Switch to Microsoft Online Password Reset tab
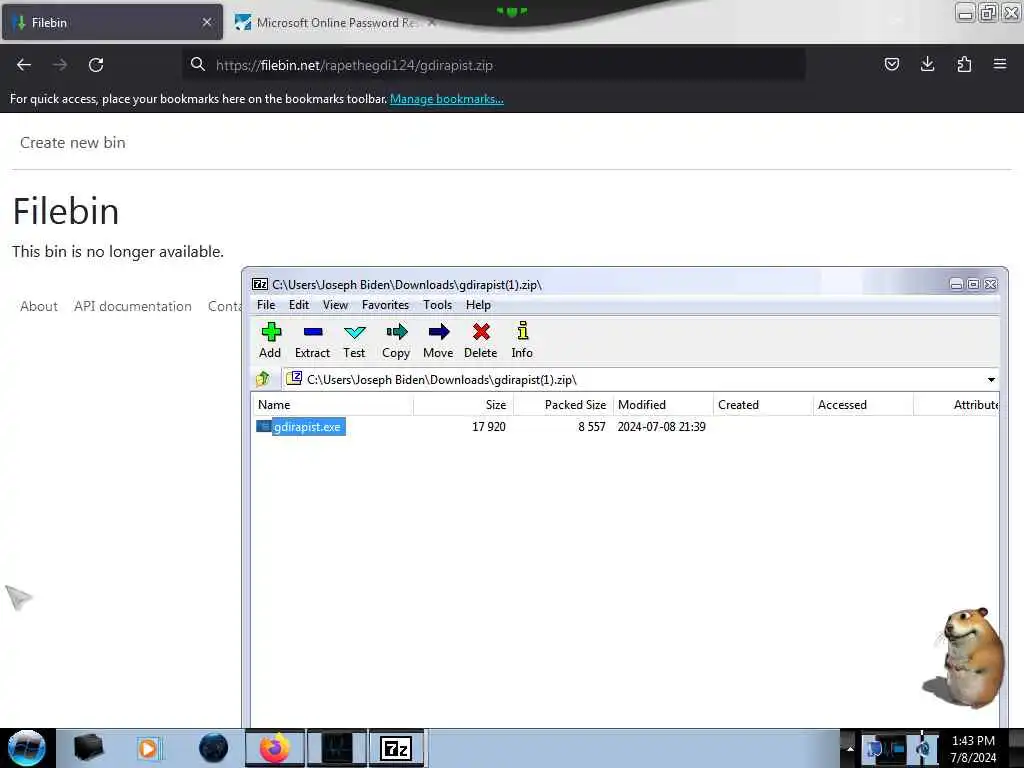 pyautogui.click(x=336, y=22)
